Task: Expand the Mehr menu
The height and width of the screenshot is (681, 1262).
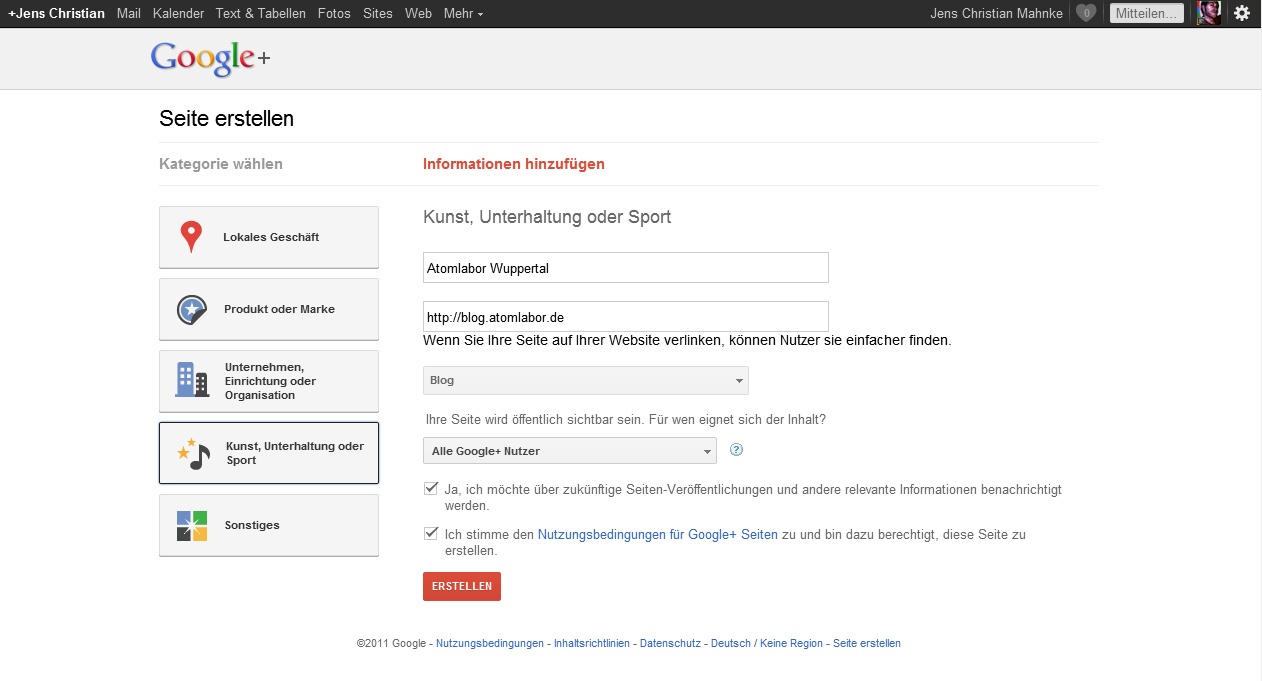Action: [x=463, y=13]
